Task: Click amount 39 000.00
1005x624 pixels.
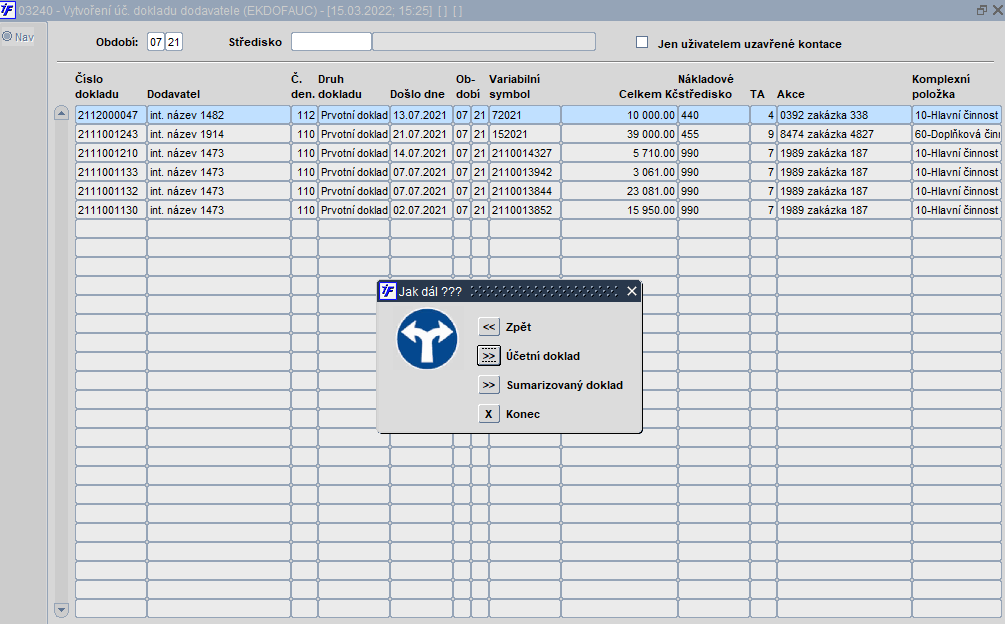Action: point(619,134)
